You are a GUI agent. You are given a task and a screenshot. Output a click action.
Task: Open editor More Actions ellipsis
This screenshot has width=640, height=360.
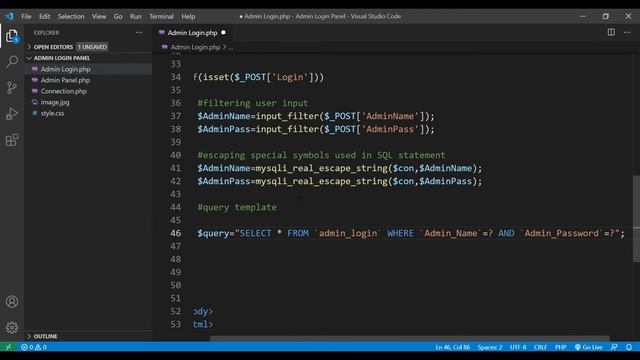tap(627, 32)
